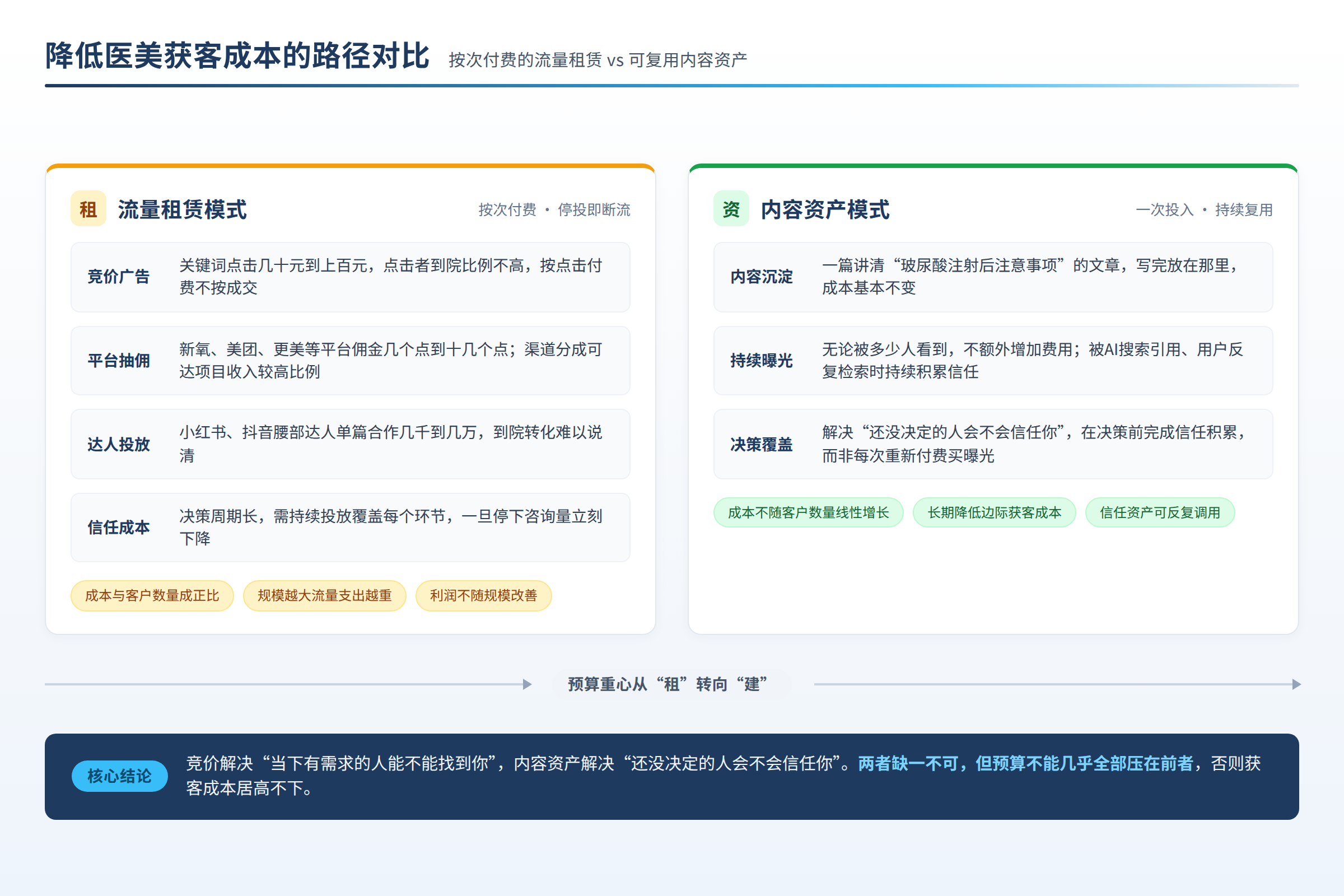Click the text 无论被多少人看到，不额外增加费用

pyautogui.click(x=947, y=349)
